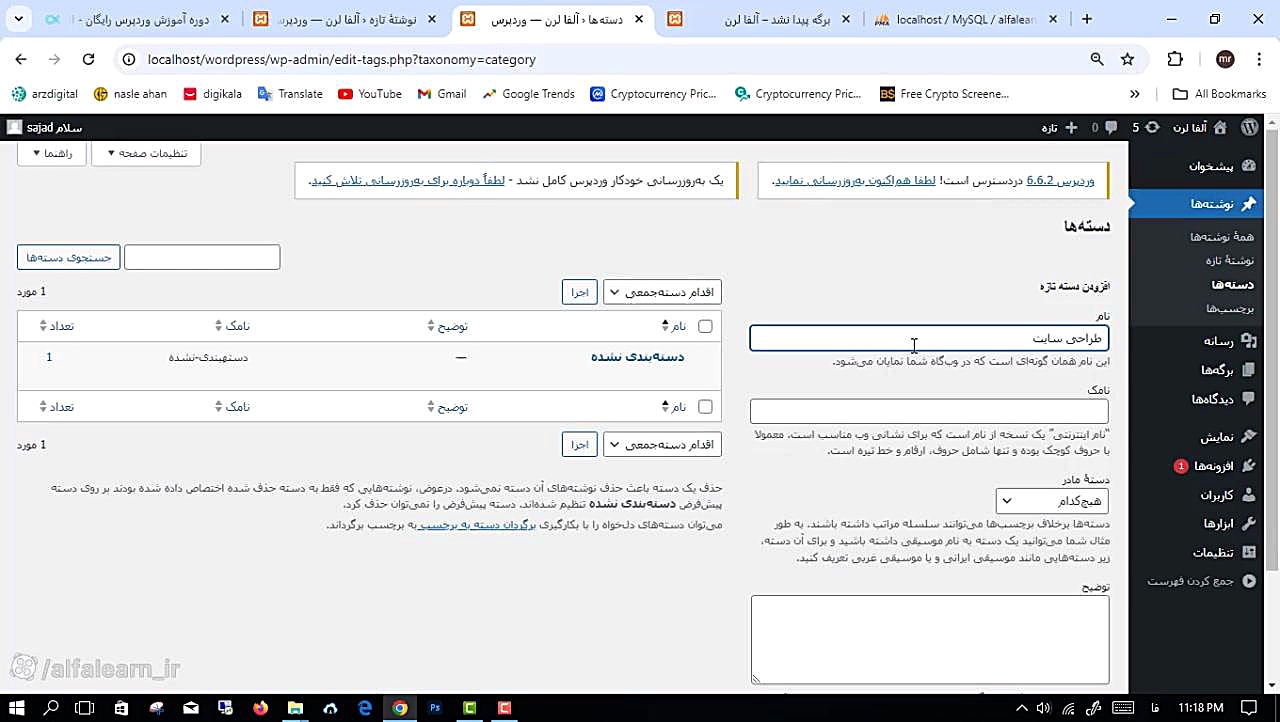Open رسانه (Media) in the sidebar
This screenshot has width=1280, height=722.
(x=1218, y=340)
